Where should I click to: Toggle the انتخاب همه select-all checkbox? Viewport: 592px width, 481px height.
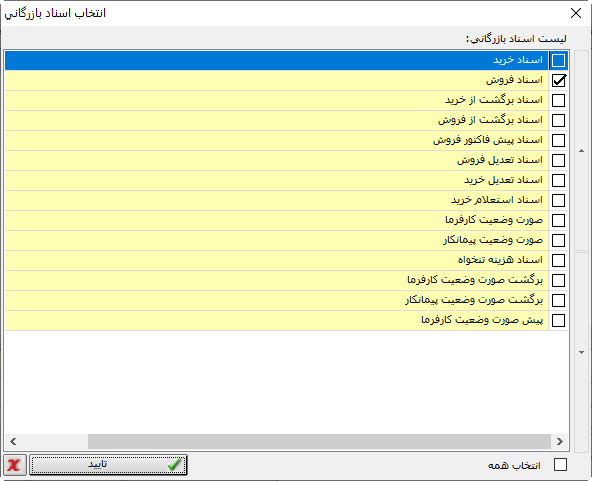coord(560,465)
